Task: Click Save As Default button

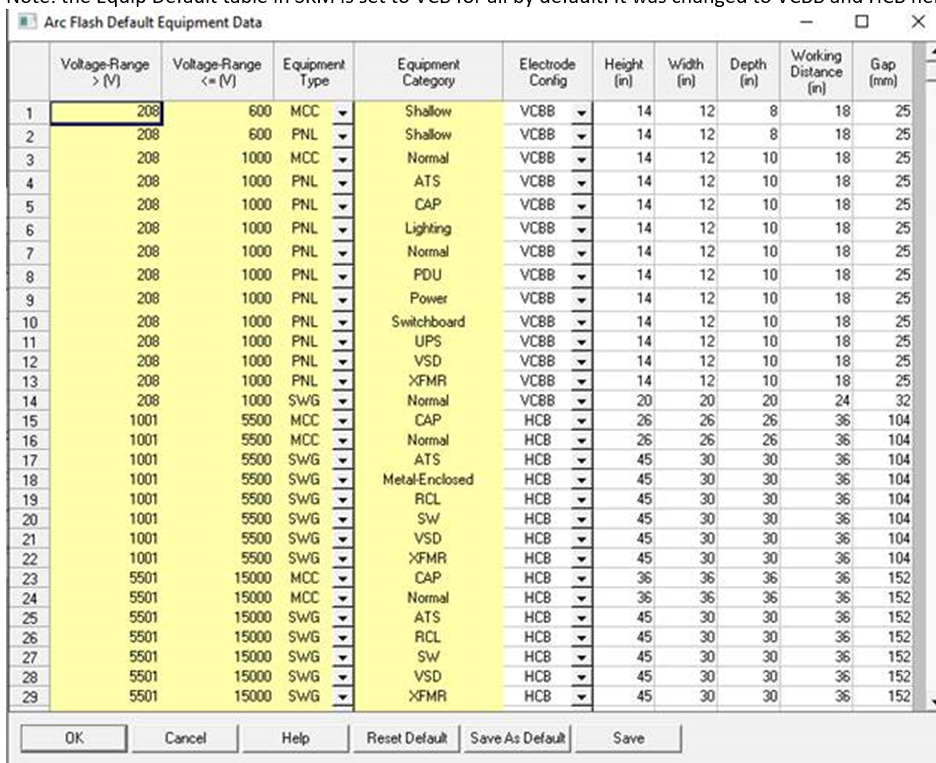Action: pyautogui.click(x=517, y=738)
